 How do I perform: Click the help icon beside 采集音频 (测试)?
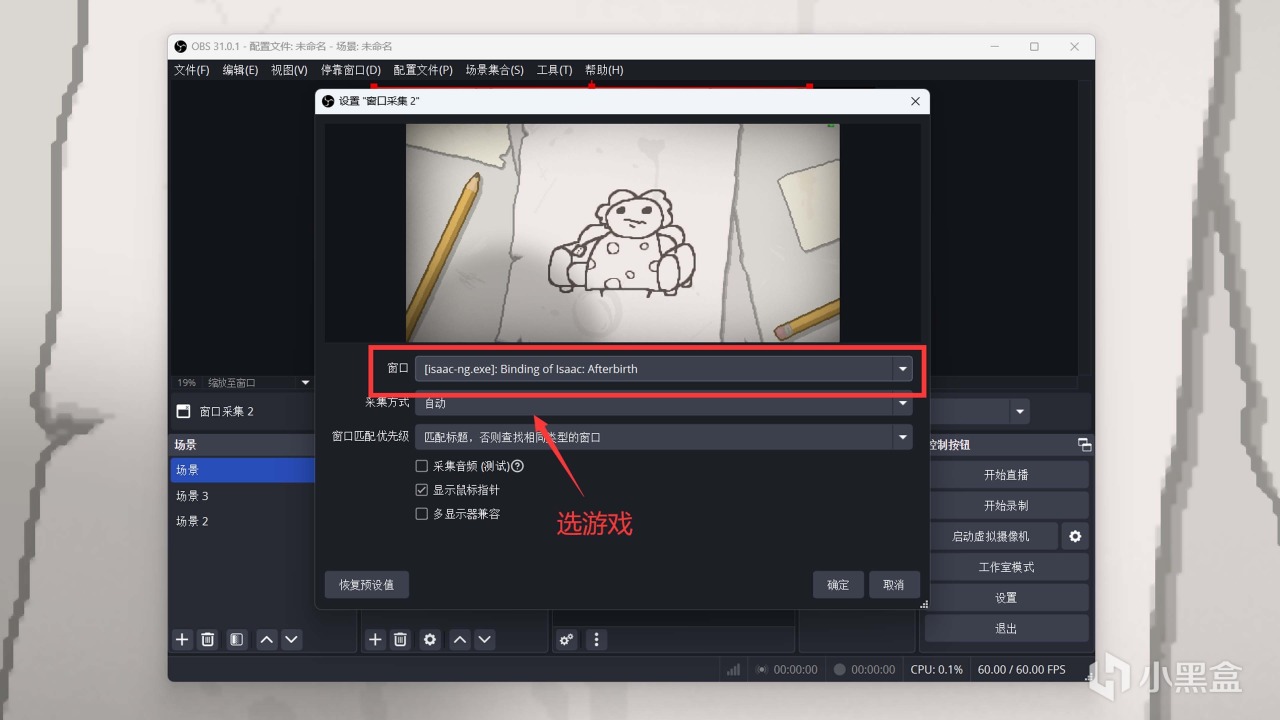click(x=517, y=466)
